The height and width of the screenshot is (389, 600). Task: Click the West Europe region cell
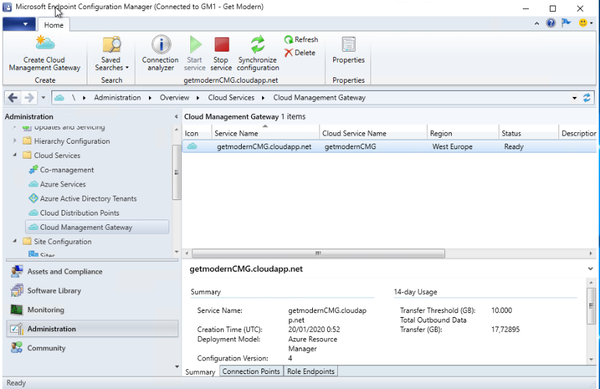[x=452, y=146]
